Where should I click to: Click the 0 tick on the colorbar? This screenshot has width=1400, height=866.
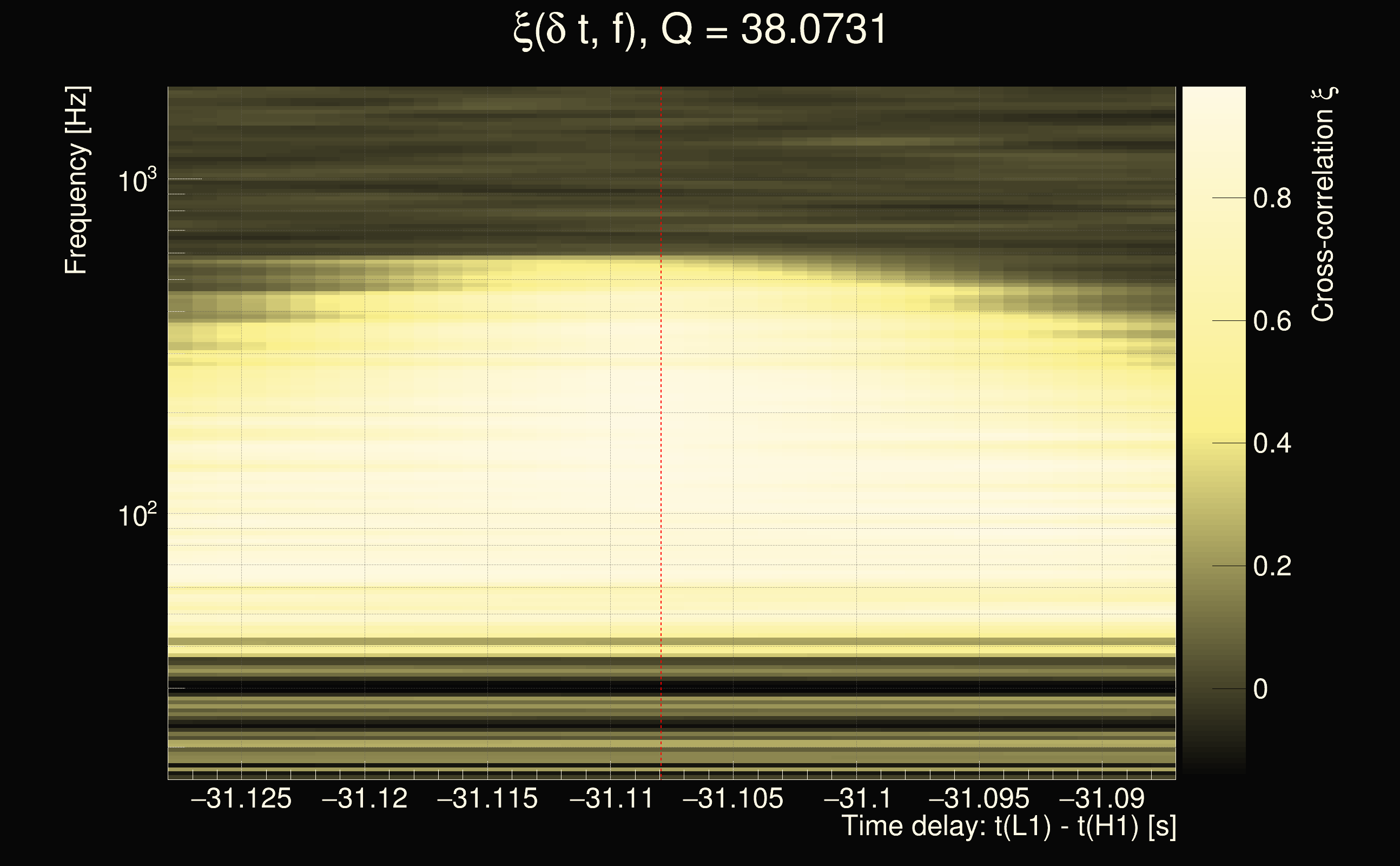(1260, 688)
